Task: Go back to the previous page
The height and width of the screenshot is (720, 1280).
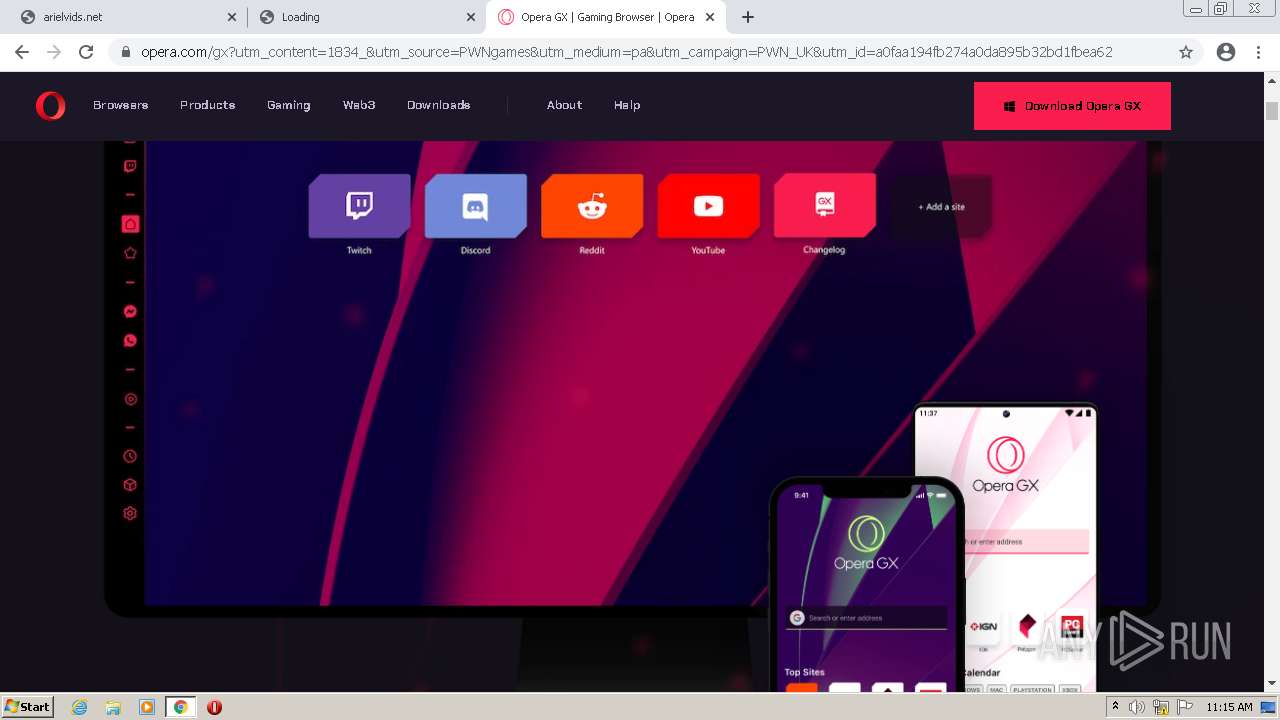Action: tap(22, 52)
